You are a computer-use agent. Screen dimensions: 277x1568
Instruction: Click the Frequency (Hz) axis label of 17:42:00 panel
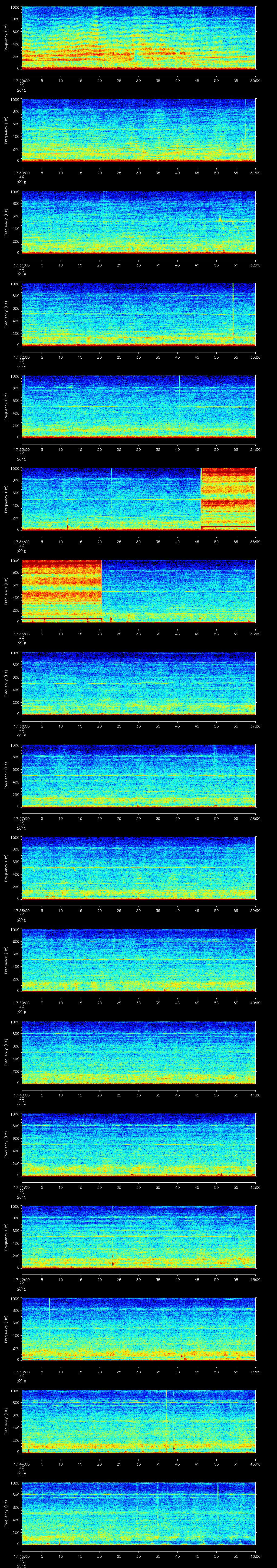(6, 1237)
